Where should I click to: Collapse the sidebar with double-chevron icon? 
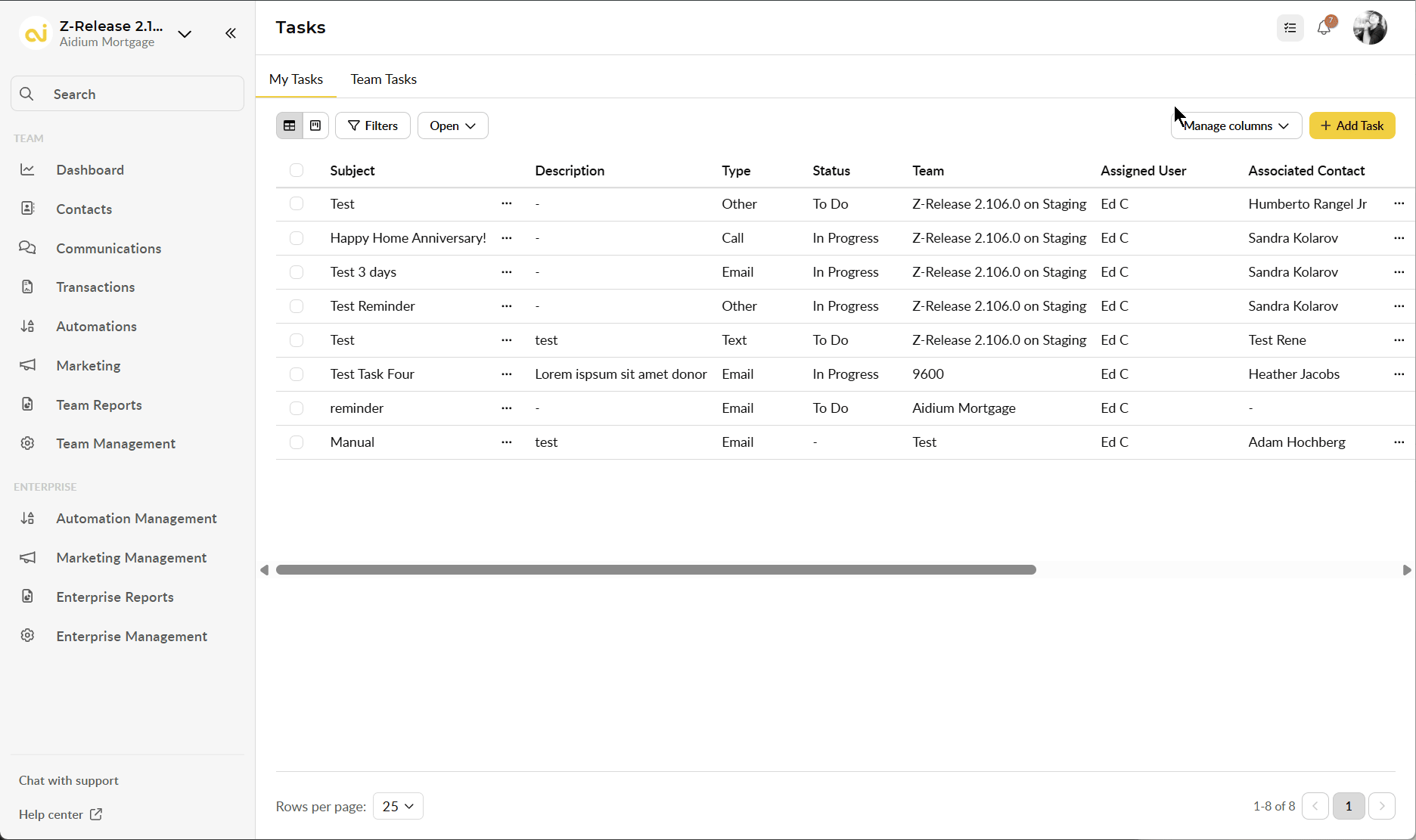231,33
